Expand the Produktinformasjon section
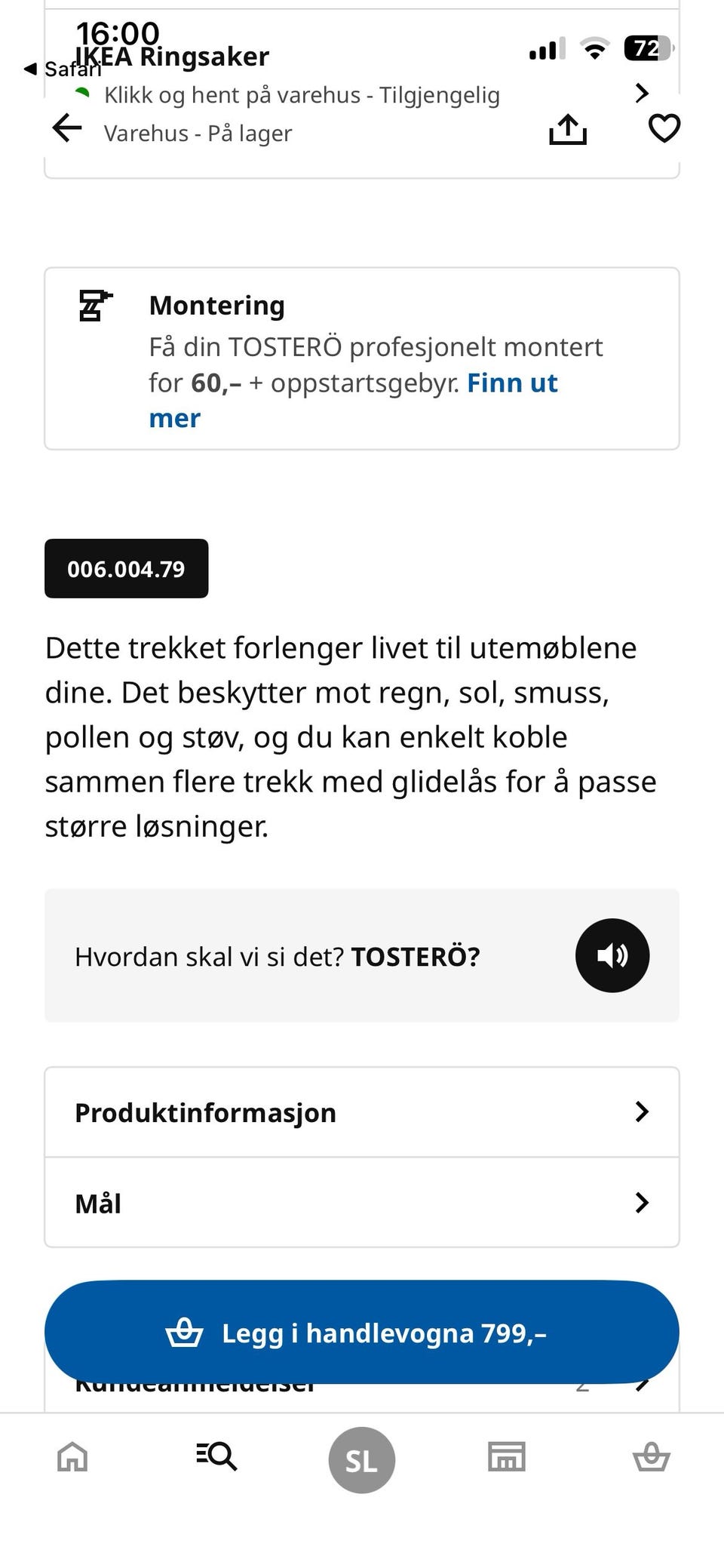The image size is (724, 1568). [x=362, y=1112]
